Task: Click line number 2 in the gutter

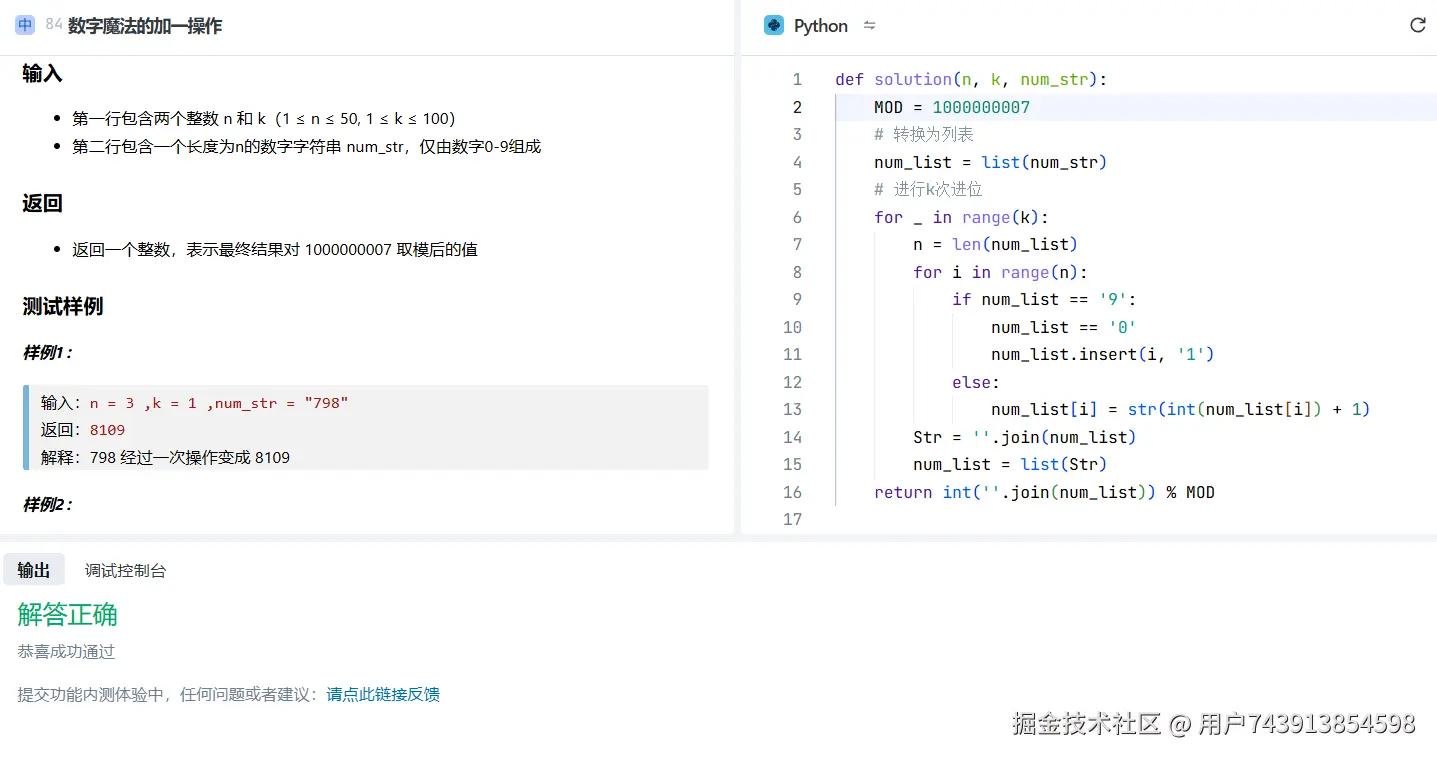Action: 797,107
